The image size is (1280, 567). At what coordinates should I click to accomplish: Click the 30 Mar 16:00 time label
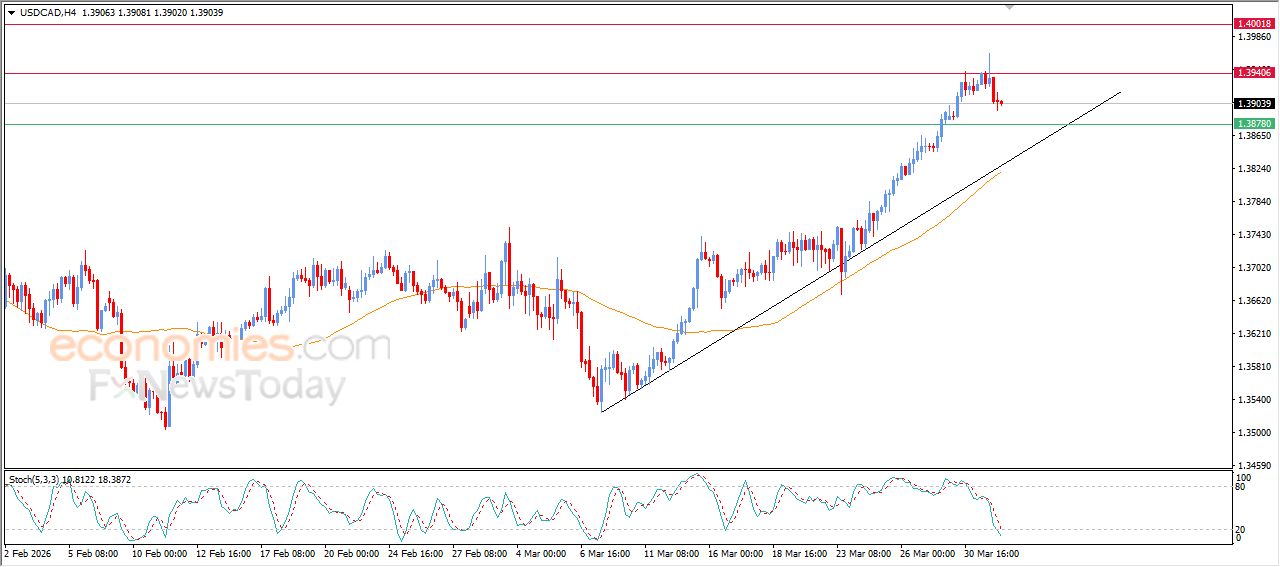[991, 553]
